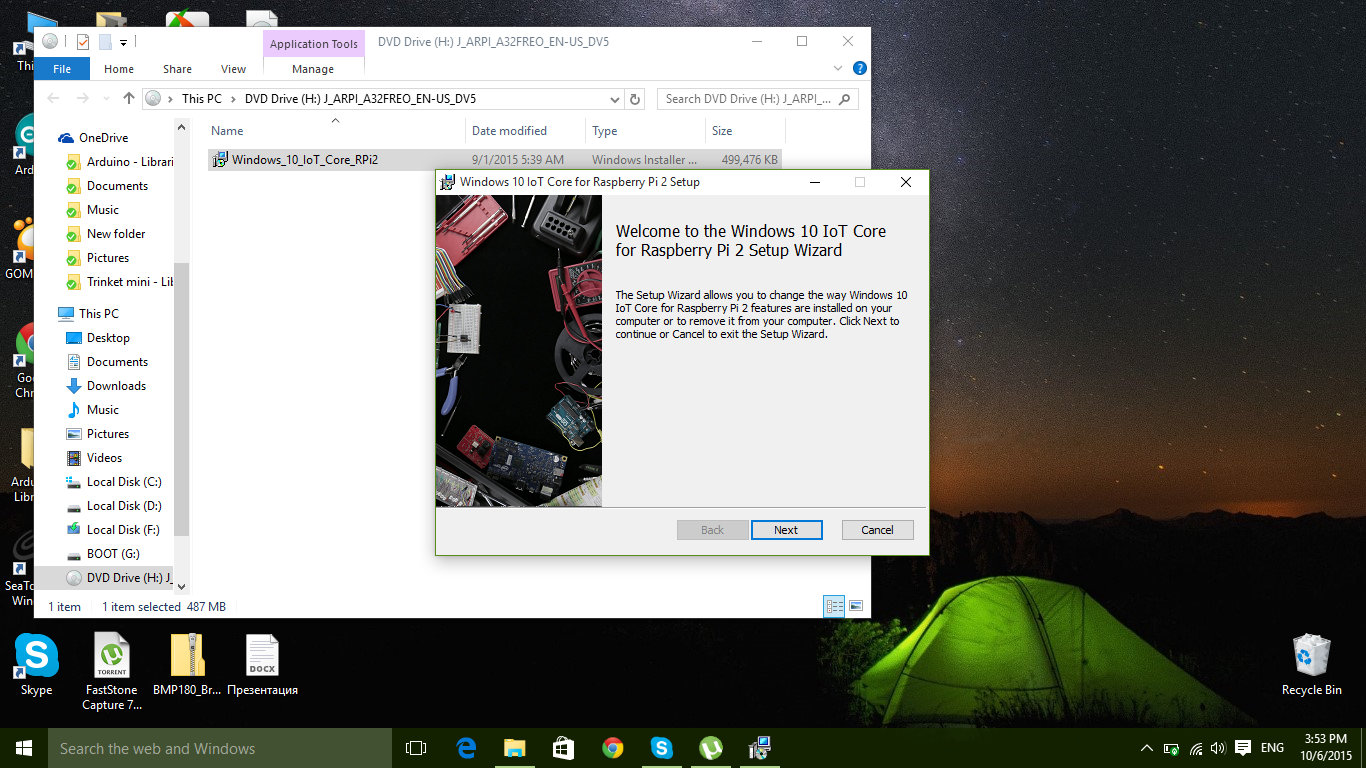The image size is (1366, 768).
Task: Open the Windows Store taskbar icon
Action: (563, 748)
